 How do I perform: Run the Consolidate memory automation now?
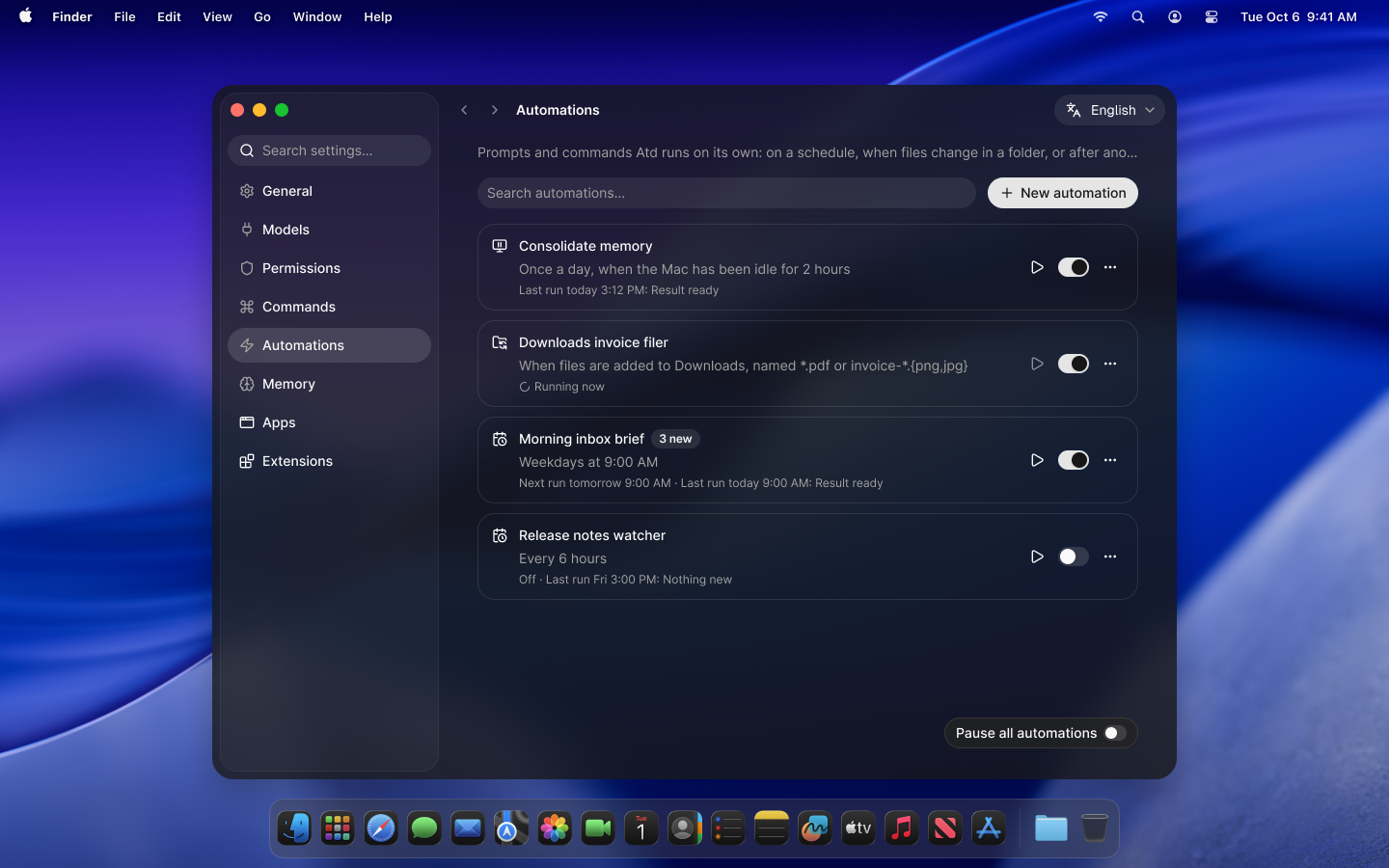(1037, 267)
